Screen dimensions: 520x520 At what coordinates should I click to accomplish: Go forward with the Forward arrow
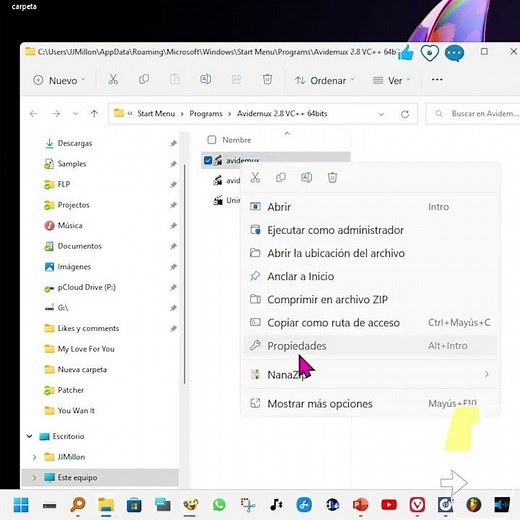click(56, 114)
